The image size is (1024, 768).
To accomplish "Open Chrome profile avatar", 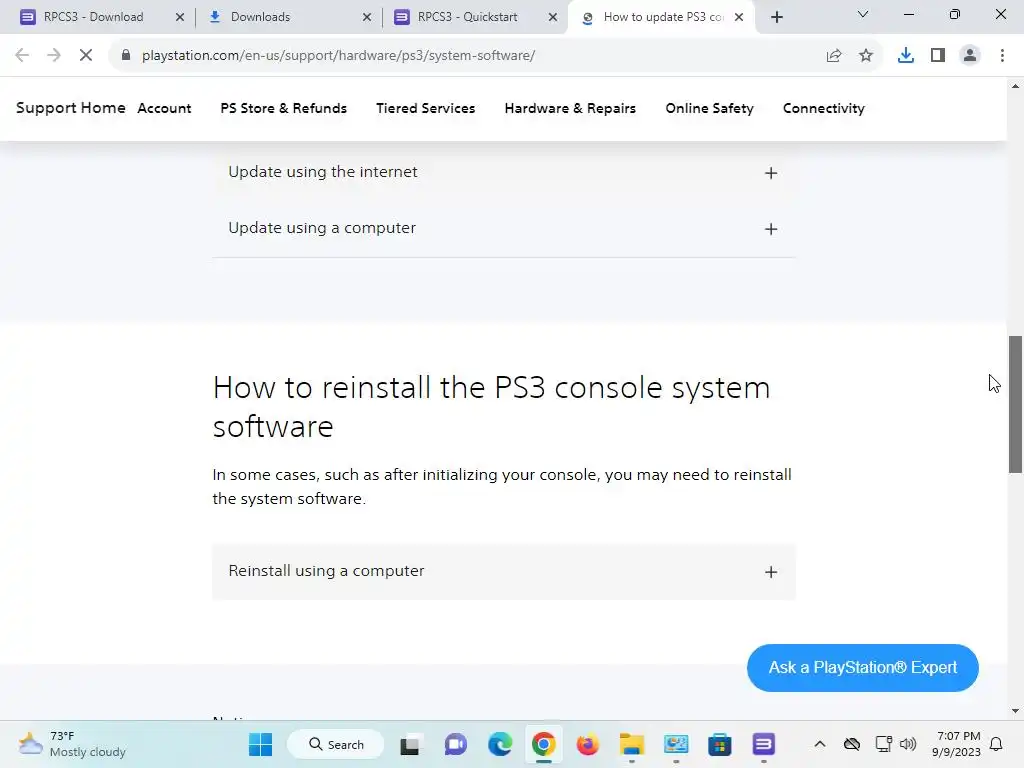I will tap(970, 56).
